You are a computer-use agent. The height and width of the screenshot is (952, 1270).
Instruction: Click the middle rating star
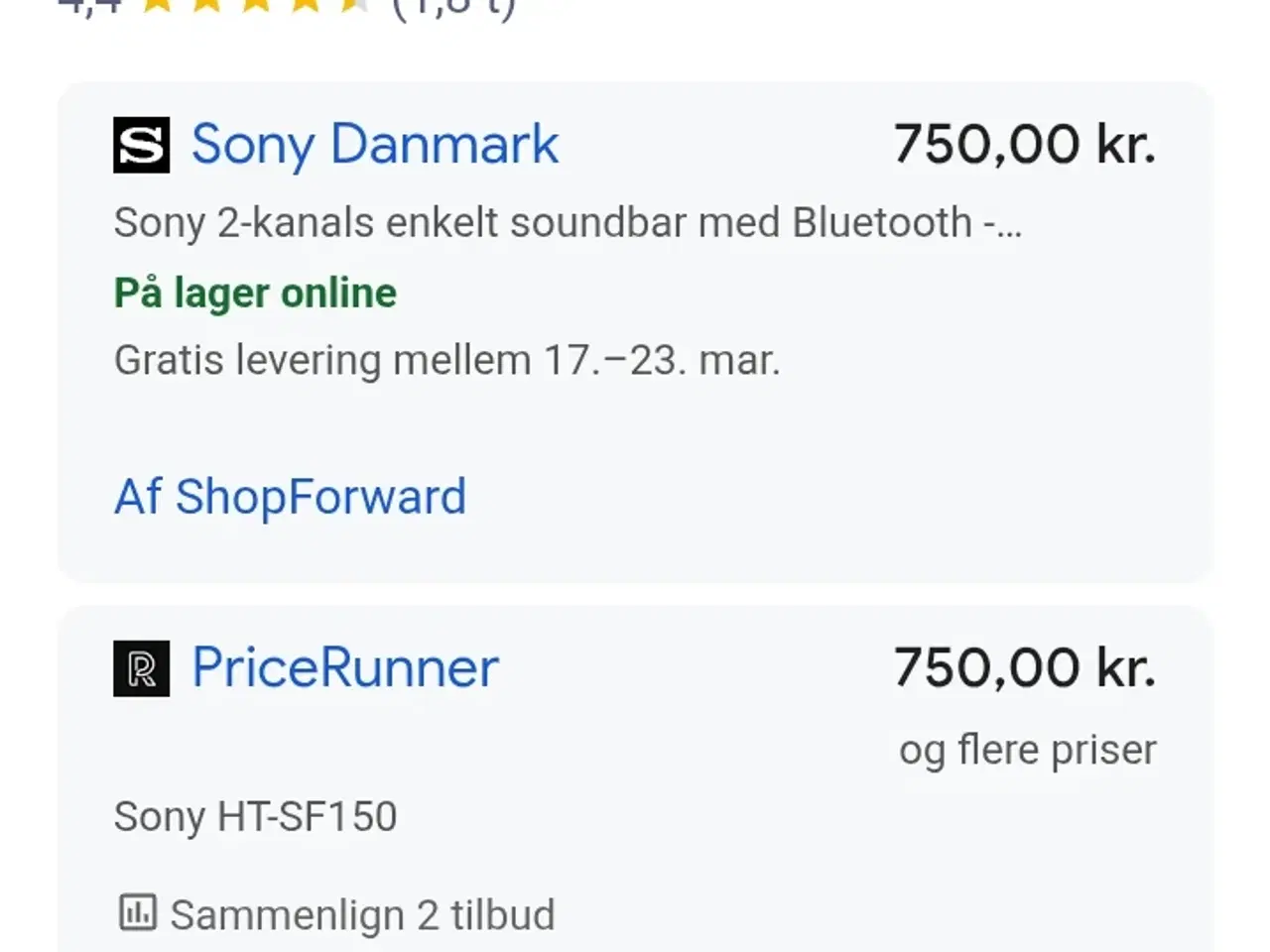256,6
